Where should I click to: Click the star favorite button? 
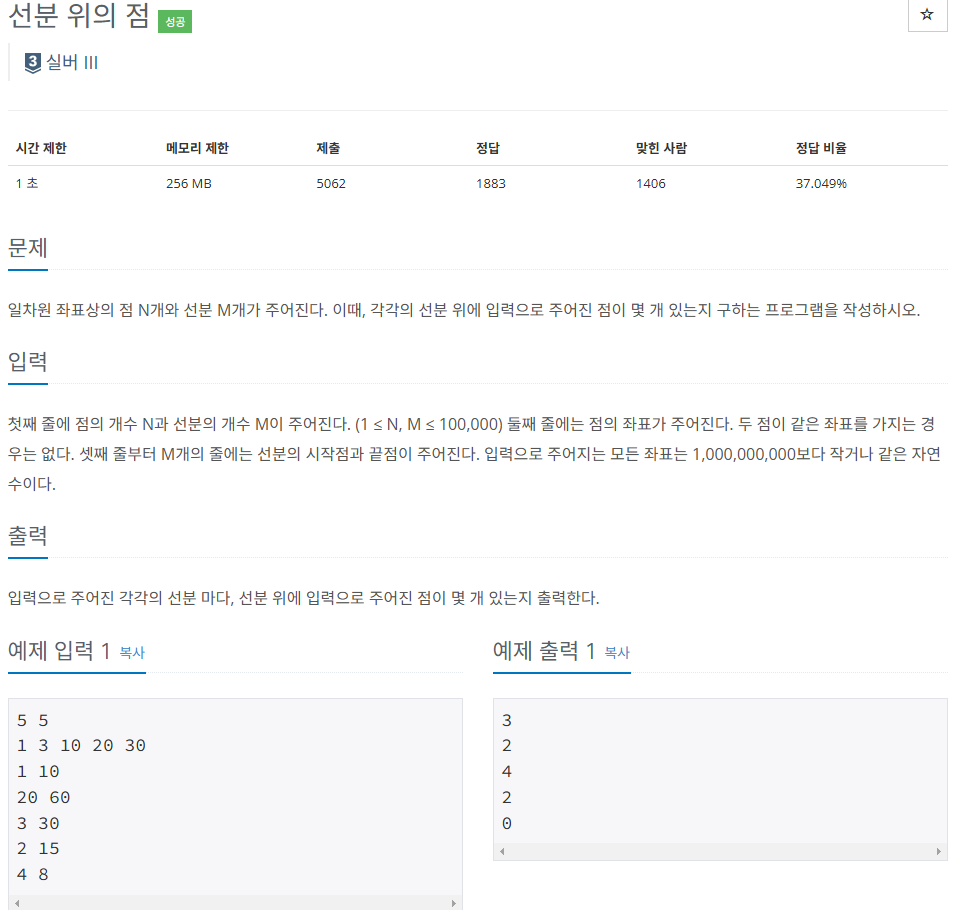[927, 14]
